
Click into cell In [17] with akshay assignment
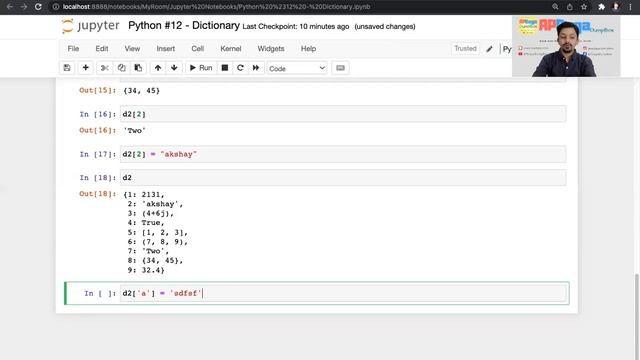[x=343, y=154]
